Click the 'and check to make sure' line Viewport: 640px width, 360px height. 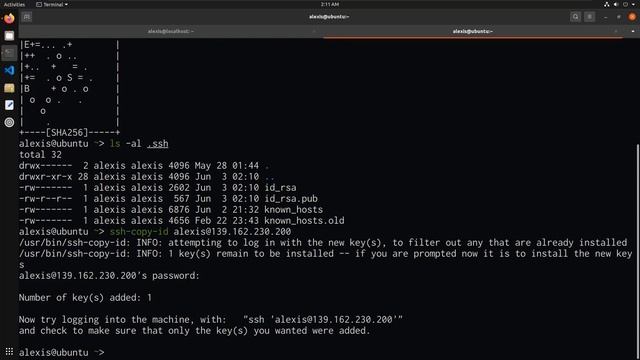point(194,331)
